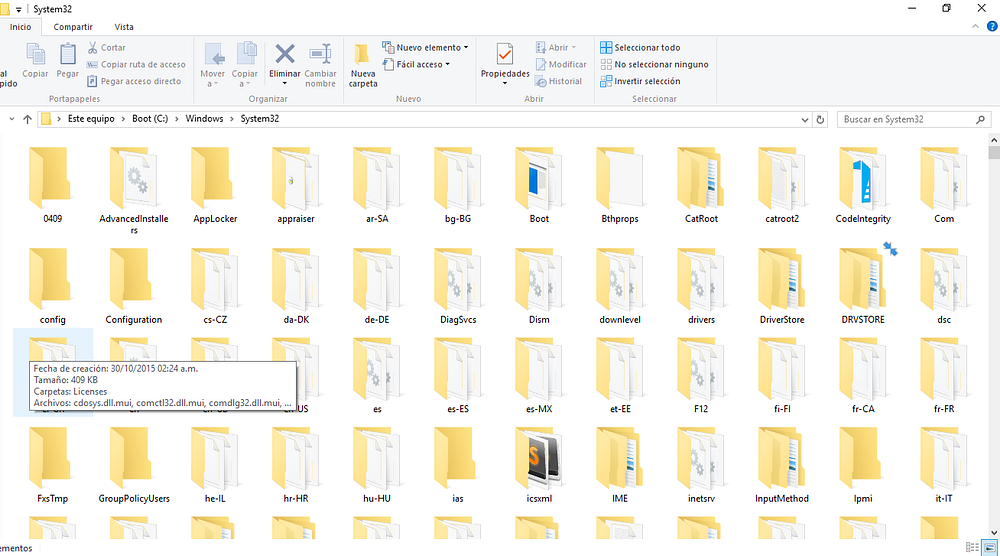
Task: Select the fr-FR folder
Action: [944, 375]
